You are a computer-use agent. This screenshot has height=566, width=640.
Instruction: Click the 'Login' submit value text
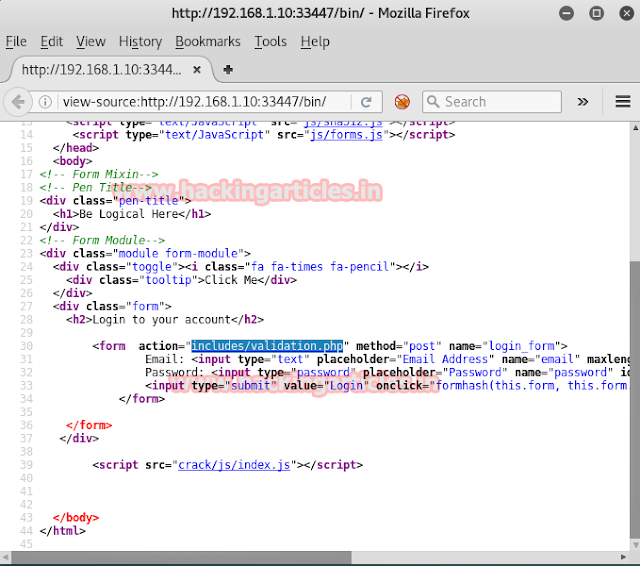[346, 386]
